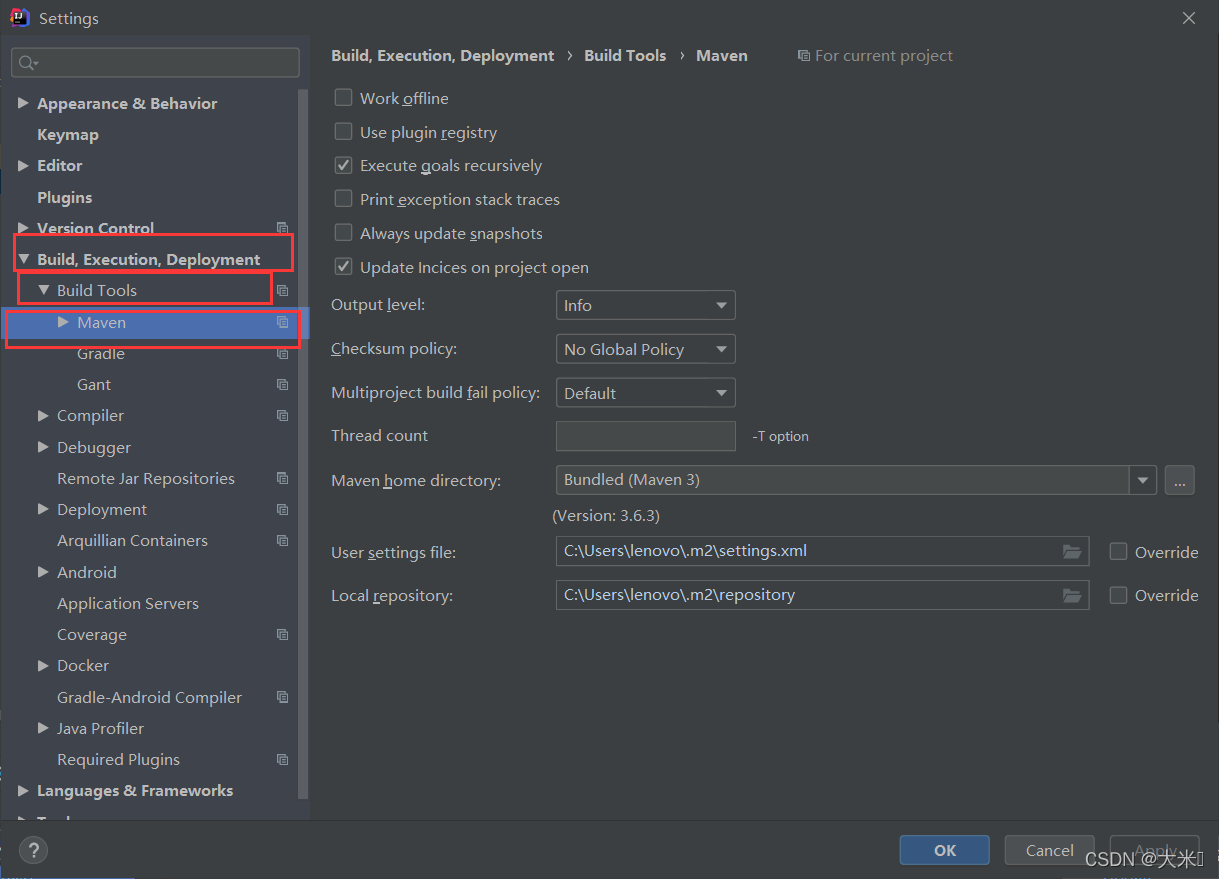This screenshot has height=879, width=1219.
Task: Click the project-scope icon beside Coverage
Action: [283, 634]
